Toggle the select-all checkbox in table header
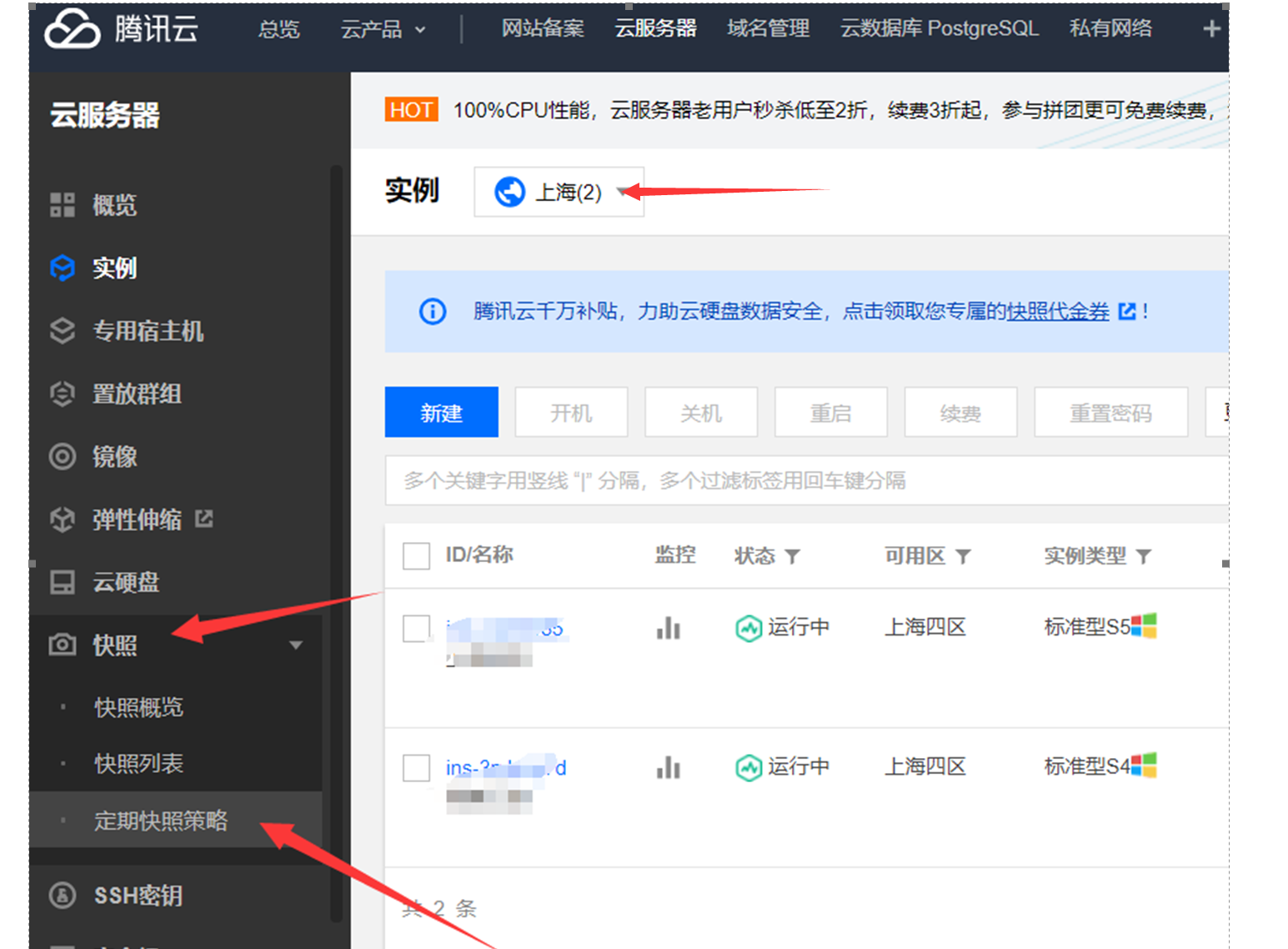Viewport: 1288px width, 949px height. point(416,555)
